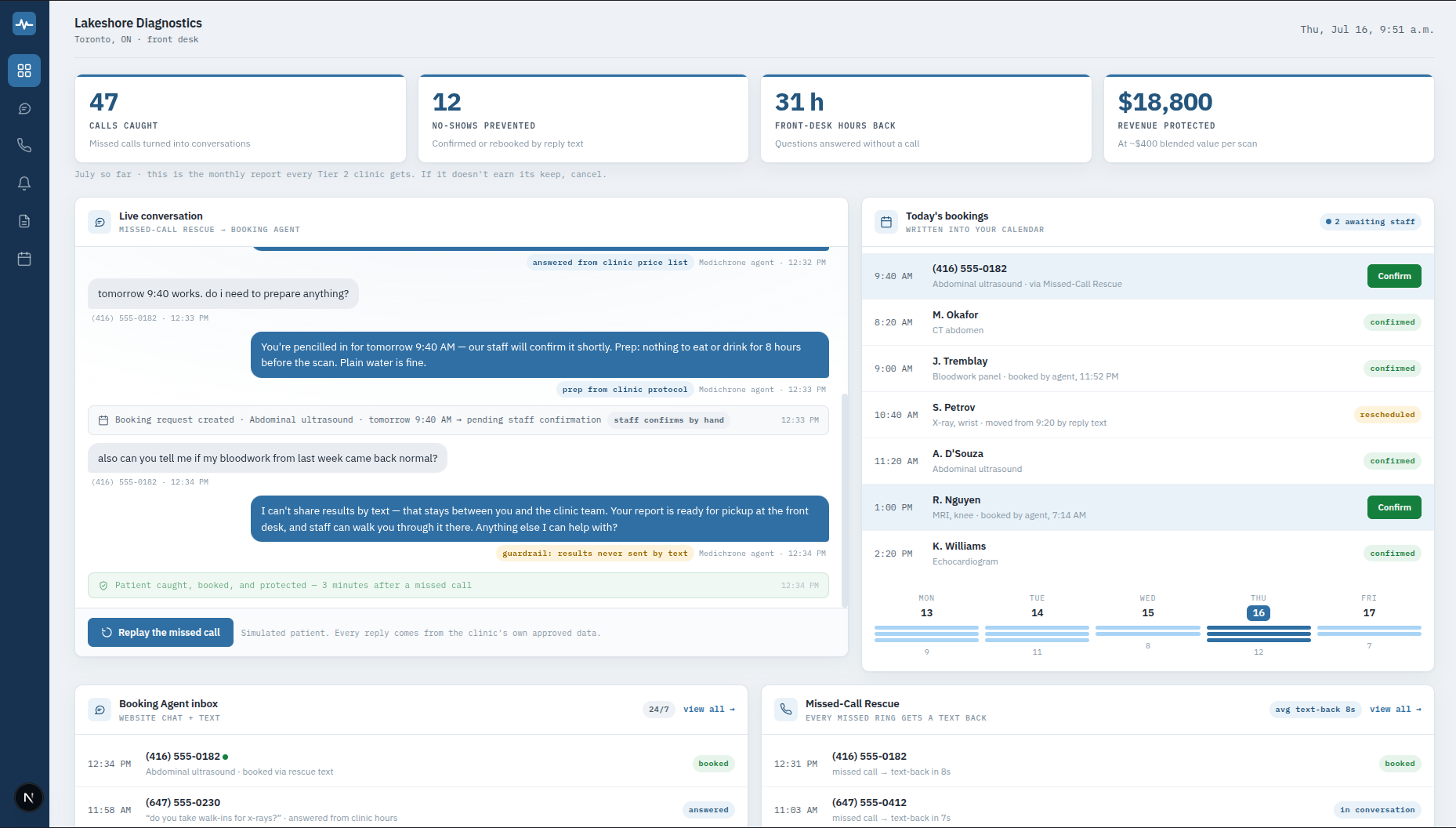The width and height of the screenshot is (1456, 828).
Task: Open M. Okafor's CT abdomen booking row
Action: [x=1148, y=322]
